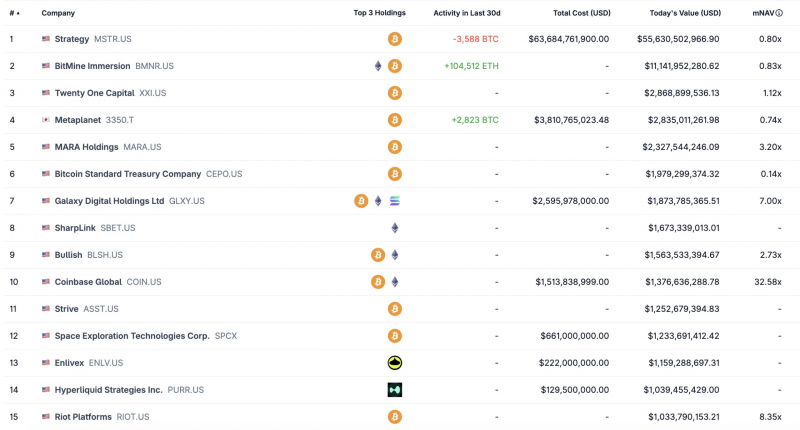Click the Ethereum icon in BitMine Immersion row

click(x=378, y=66)
